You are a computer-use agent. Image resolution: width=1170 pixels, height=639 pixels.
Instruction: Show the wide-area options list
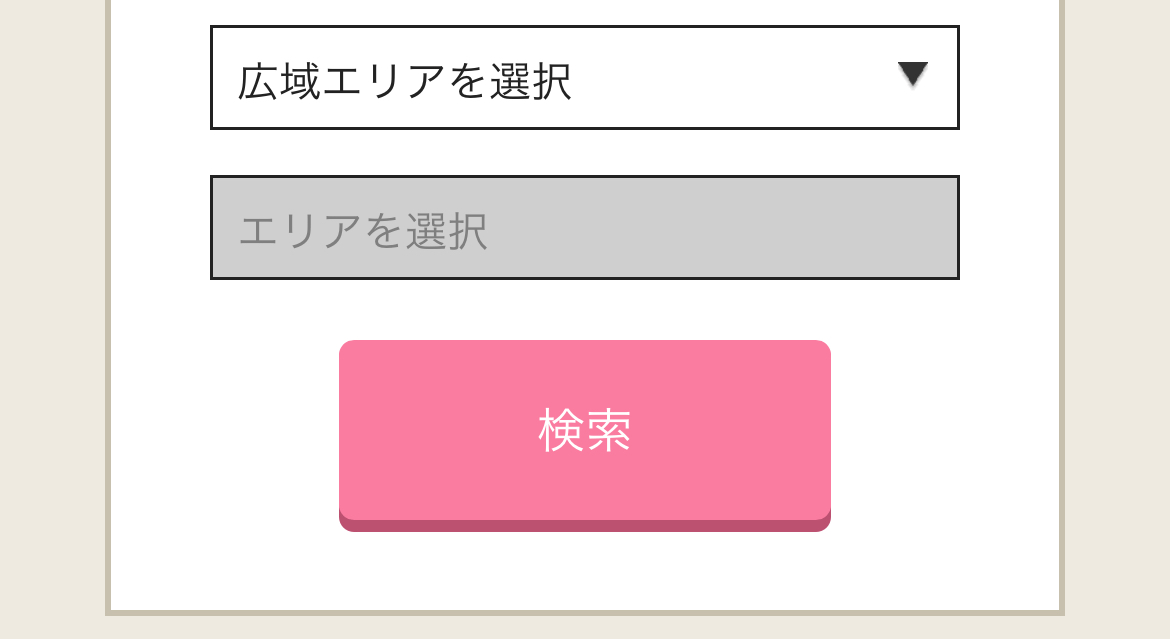pos(584,78)
